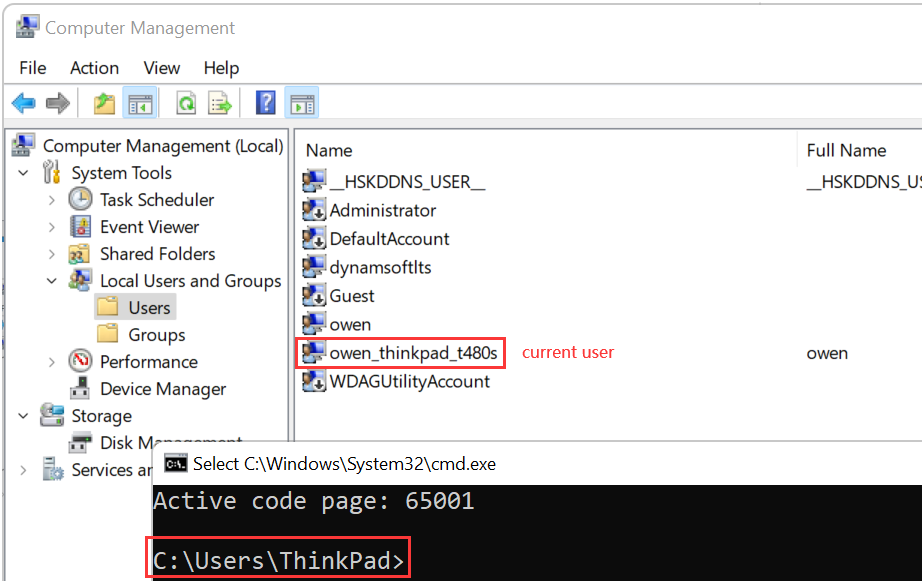This screenshot has width=922, height=584.
Task: Expand the Performance tree node
Action: tap(52, 362)
